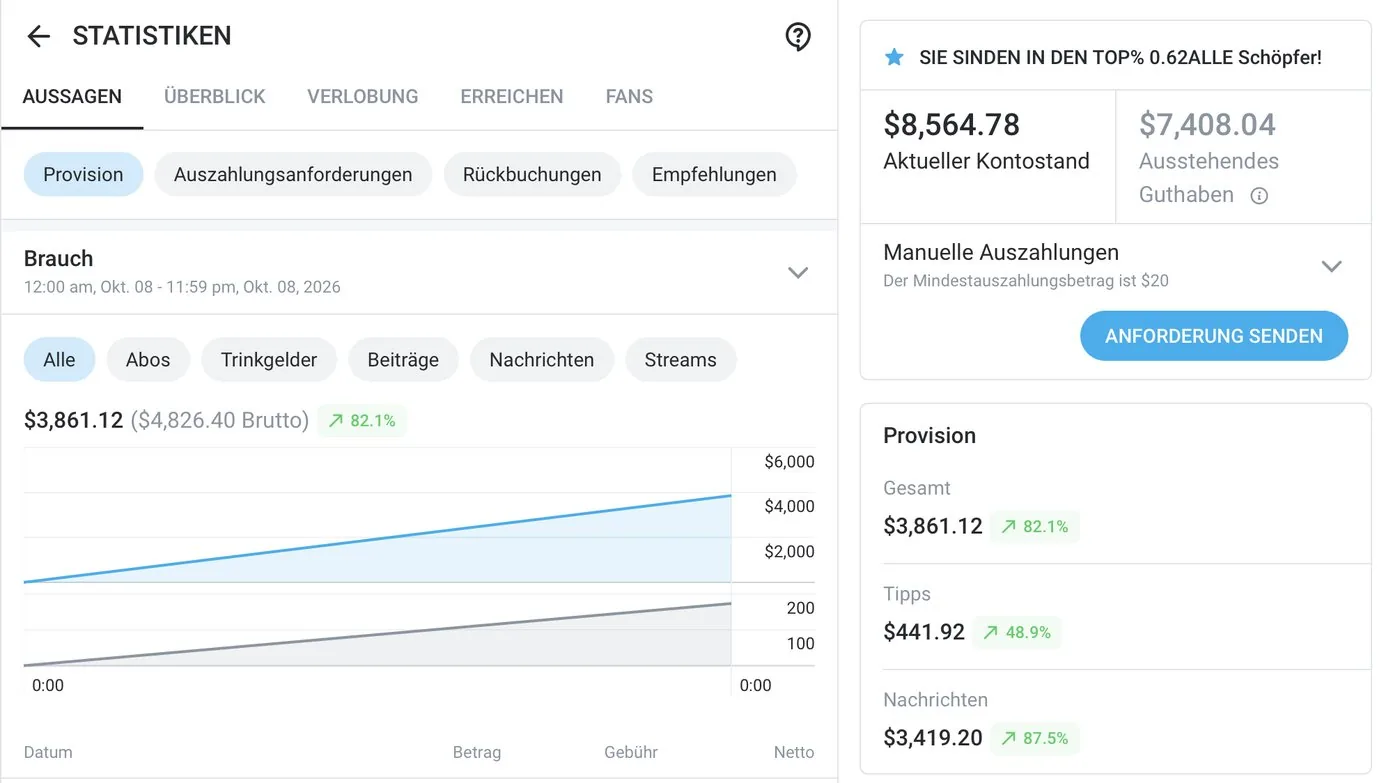1400x783 pixels.
Task: Click the STATISTIKEN page title
Action: (x=152, y=36)
